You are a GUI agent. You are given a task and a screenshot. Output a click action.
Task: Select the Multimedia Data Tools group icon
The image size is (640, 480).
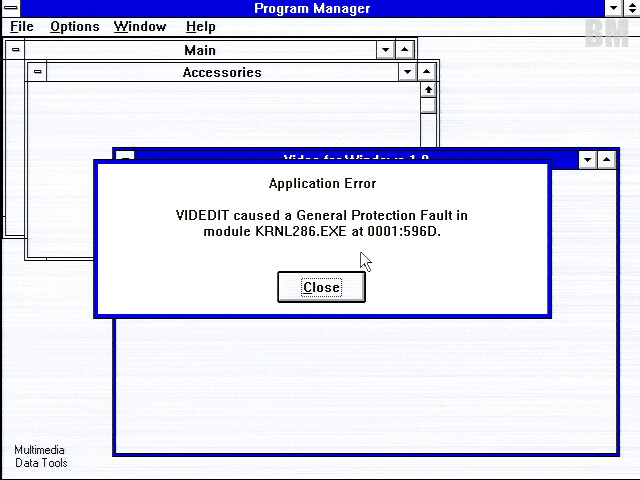(x=40, y=456)
